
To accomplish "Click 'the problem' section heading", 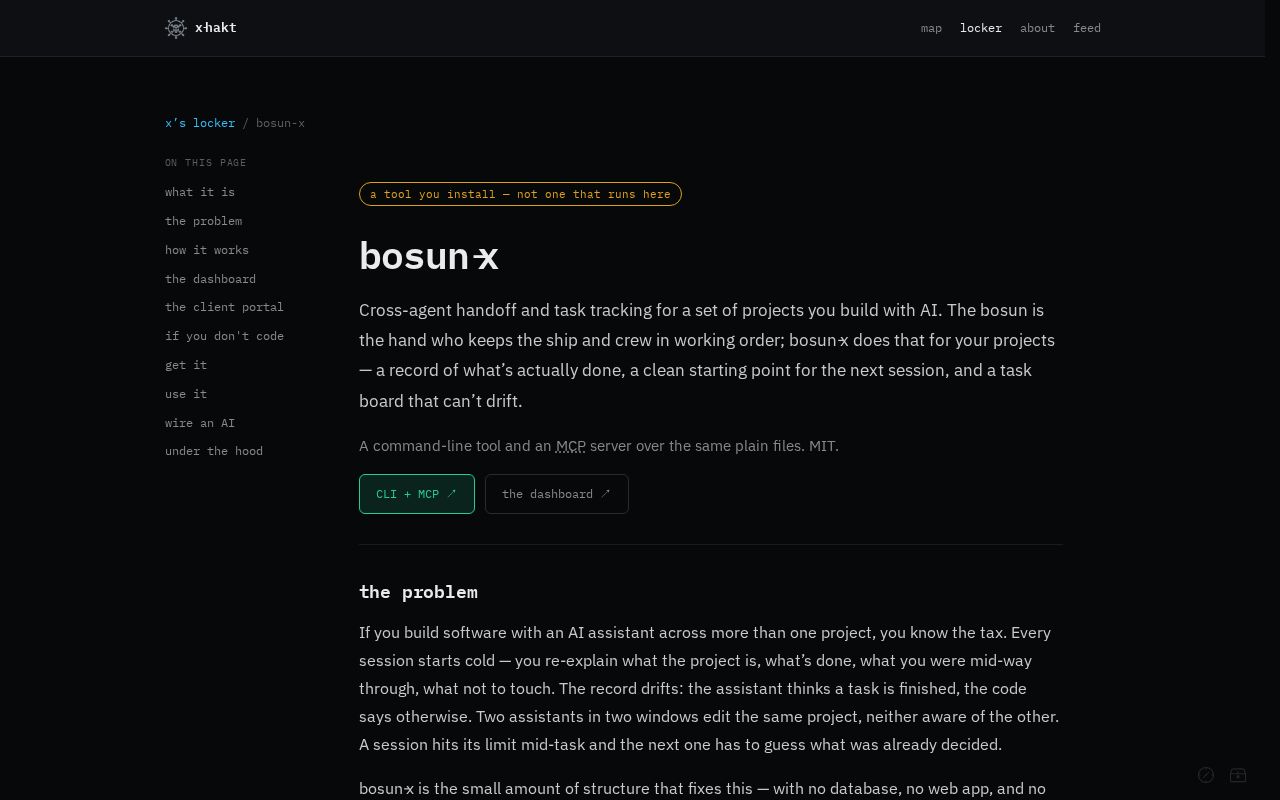I will pyautogui.click(x=418, y=592).
